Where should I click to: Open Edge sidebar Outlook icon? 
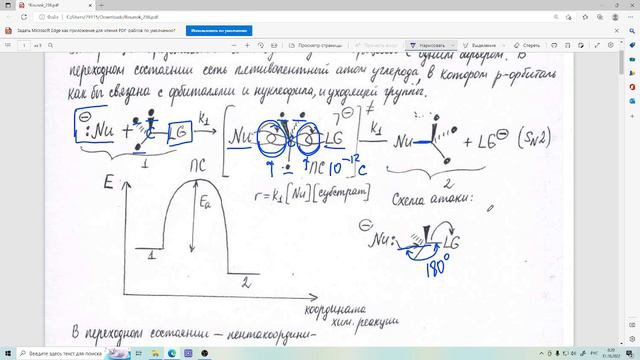tap(632, 101)
